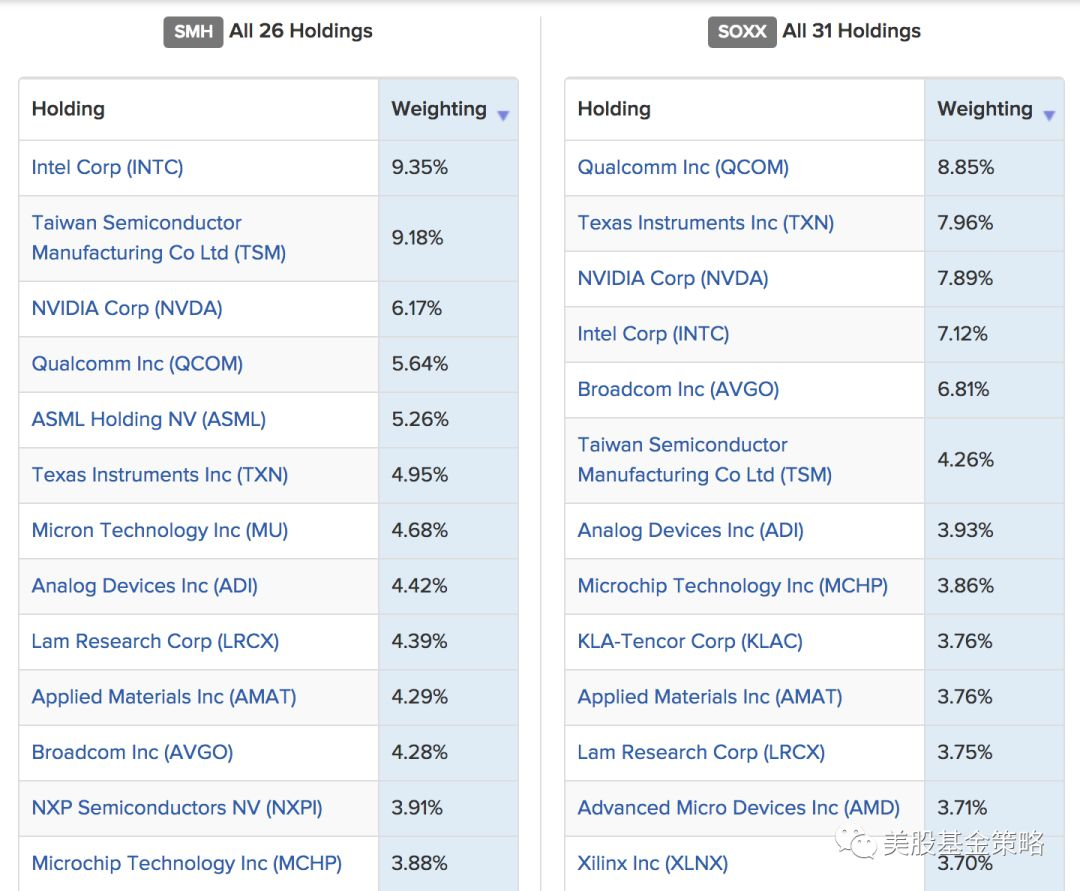Open Micron Technology Inc (MU) link
This screenshot has height=891, width=1080.
[160, 530]
